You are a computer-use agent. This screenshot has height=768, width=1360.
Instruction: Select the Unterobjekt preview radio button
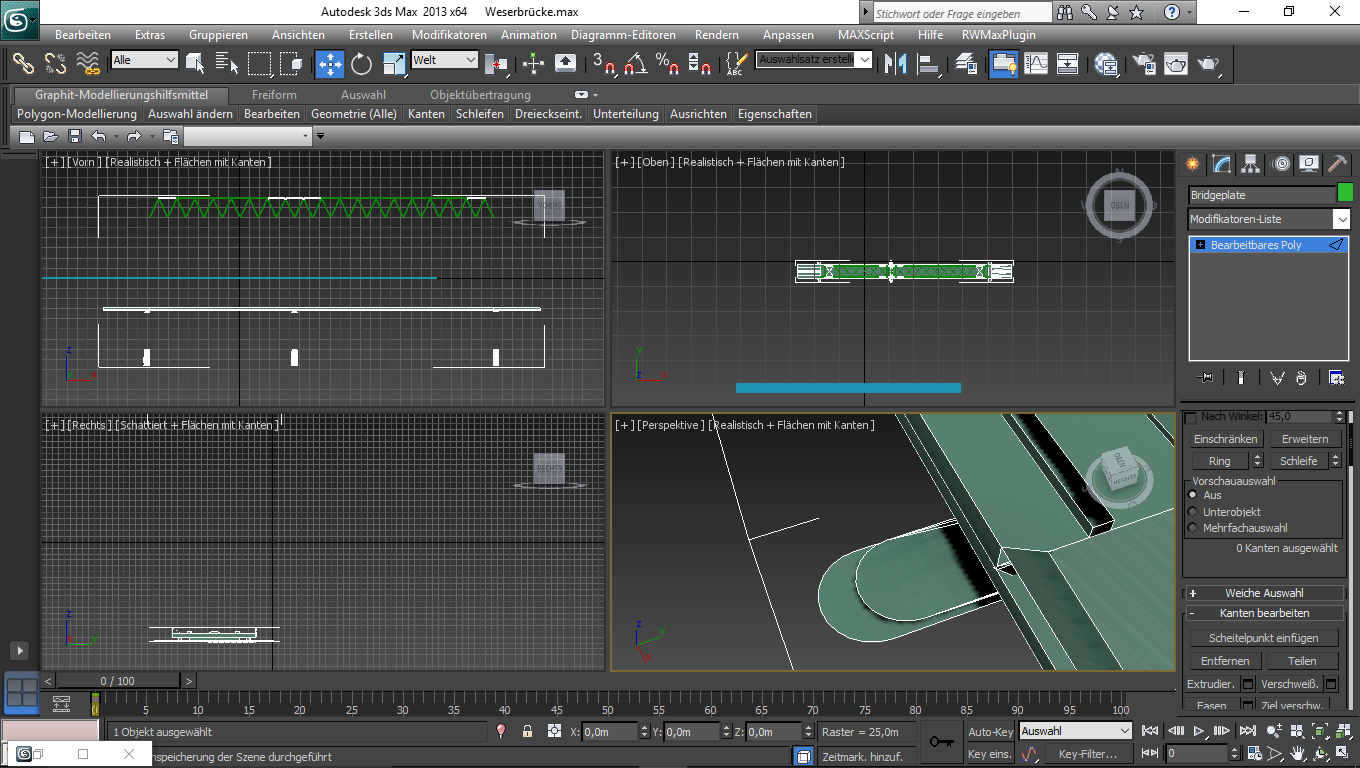coord(1192,512)
